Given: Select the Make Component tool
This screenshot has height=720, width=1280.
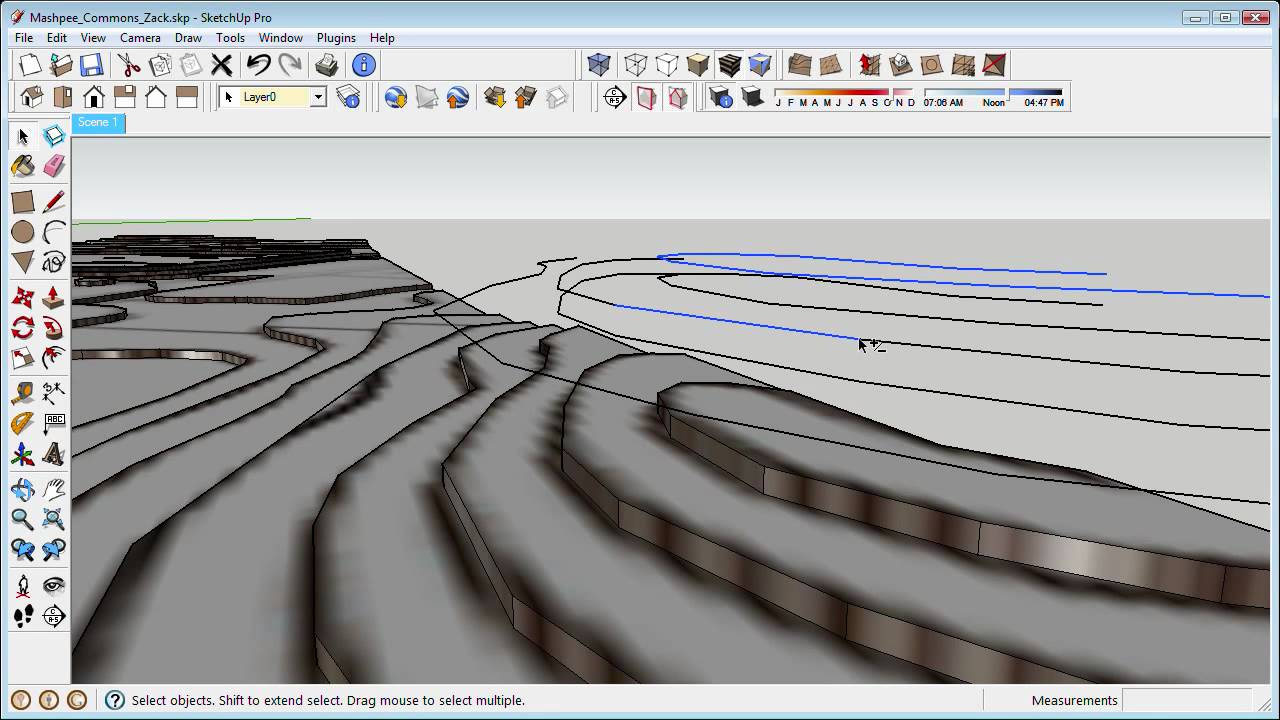Looking at the screenshot, I should pos(54,136).
